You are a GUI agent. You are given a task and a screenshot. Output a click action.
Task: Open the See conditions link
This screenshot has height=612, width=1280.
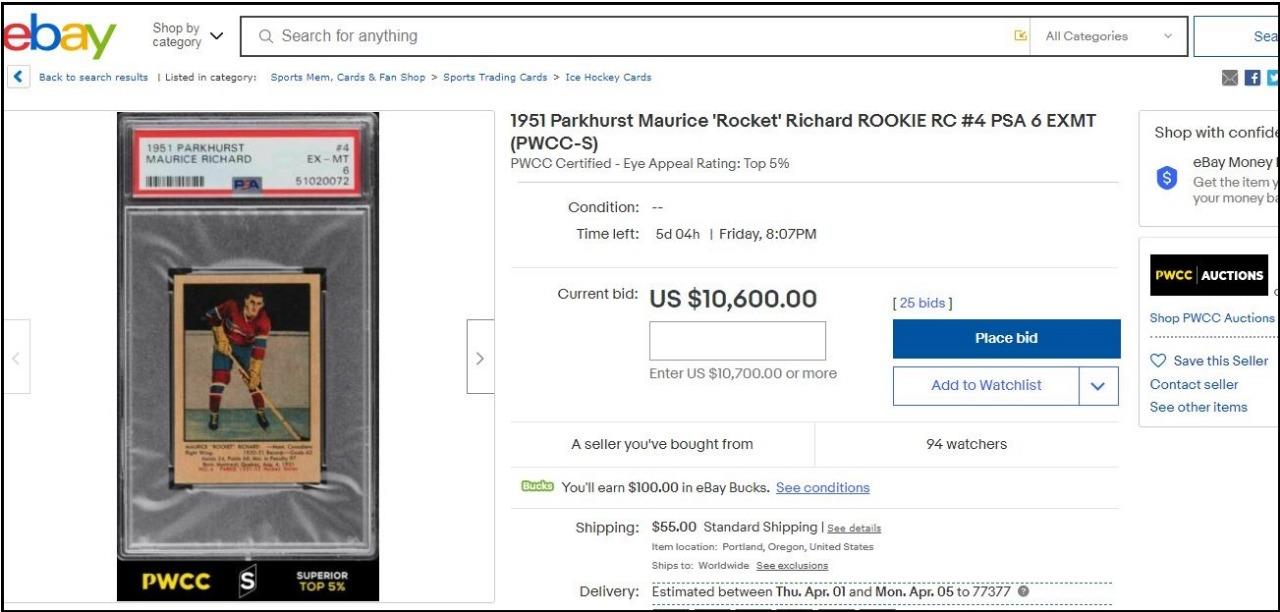[x=822, y=488]
